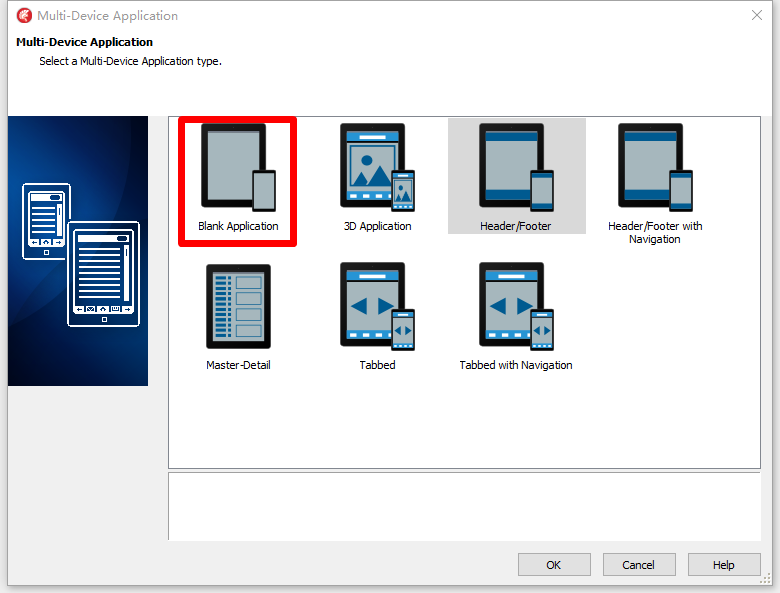Choose the 3D Application template icon
Viewport: 780px width, 593px height.
point(378,167)
